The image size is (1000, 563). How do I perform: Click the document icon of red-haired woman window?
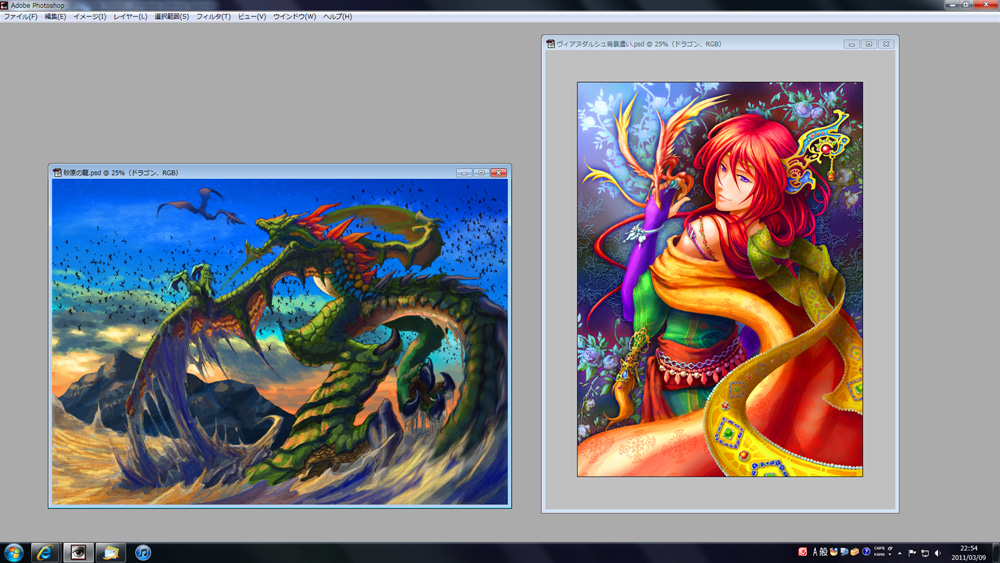click(550, 44)
